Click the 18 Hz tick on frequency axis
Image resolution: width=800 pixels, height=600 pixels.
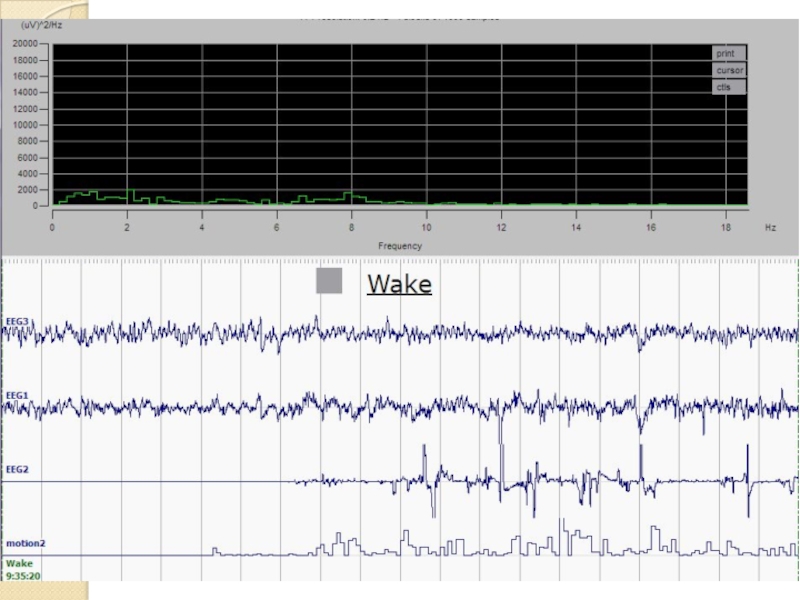[x=725, y=228]
